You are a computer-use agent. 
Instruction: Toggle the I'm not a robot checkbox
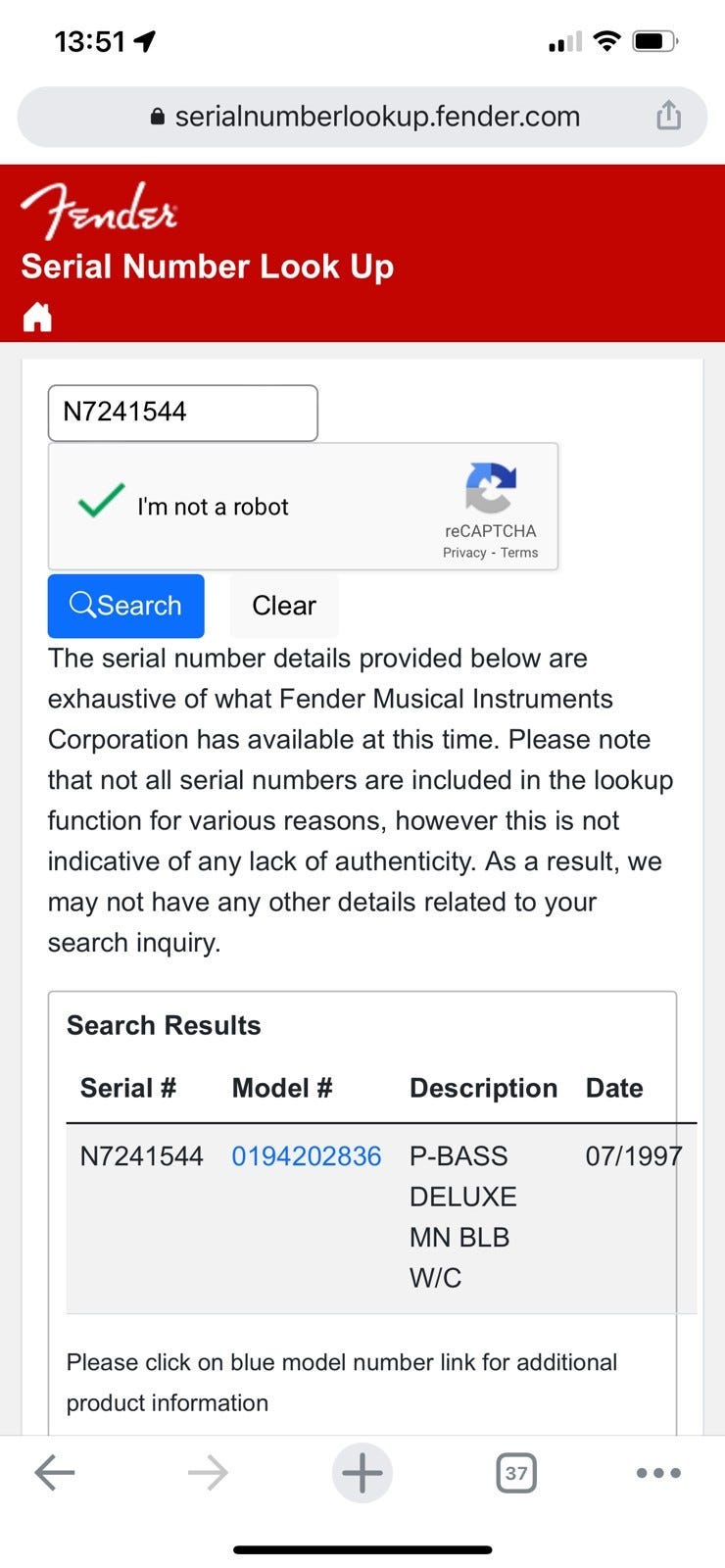click(102, 502)
